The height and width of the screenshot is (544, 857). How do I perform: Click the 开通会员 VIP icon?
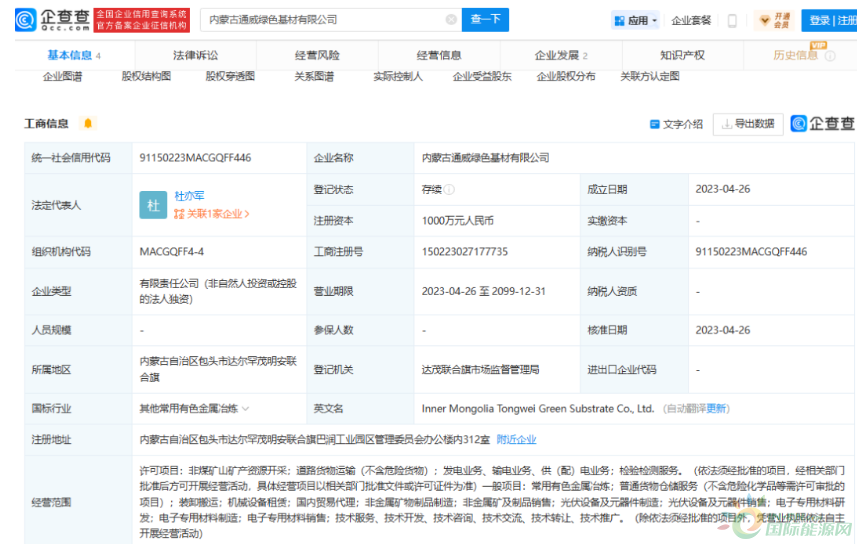[775, 21]
